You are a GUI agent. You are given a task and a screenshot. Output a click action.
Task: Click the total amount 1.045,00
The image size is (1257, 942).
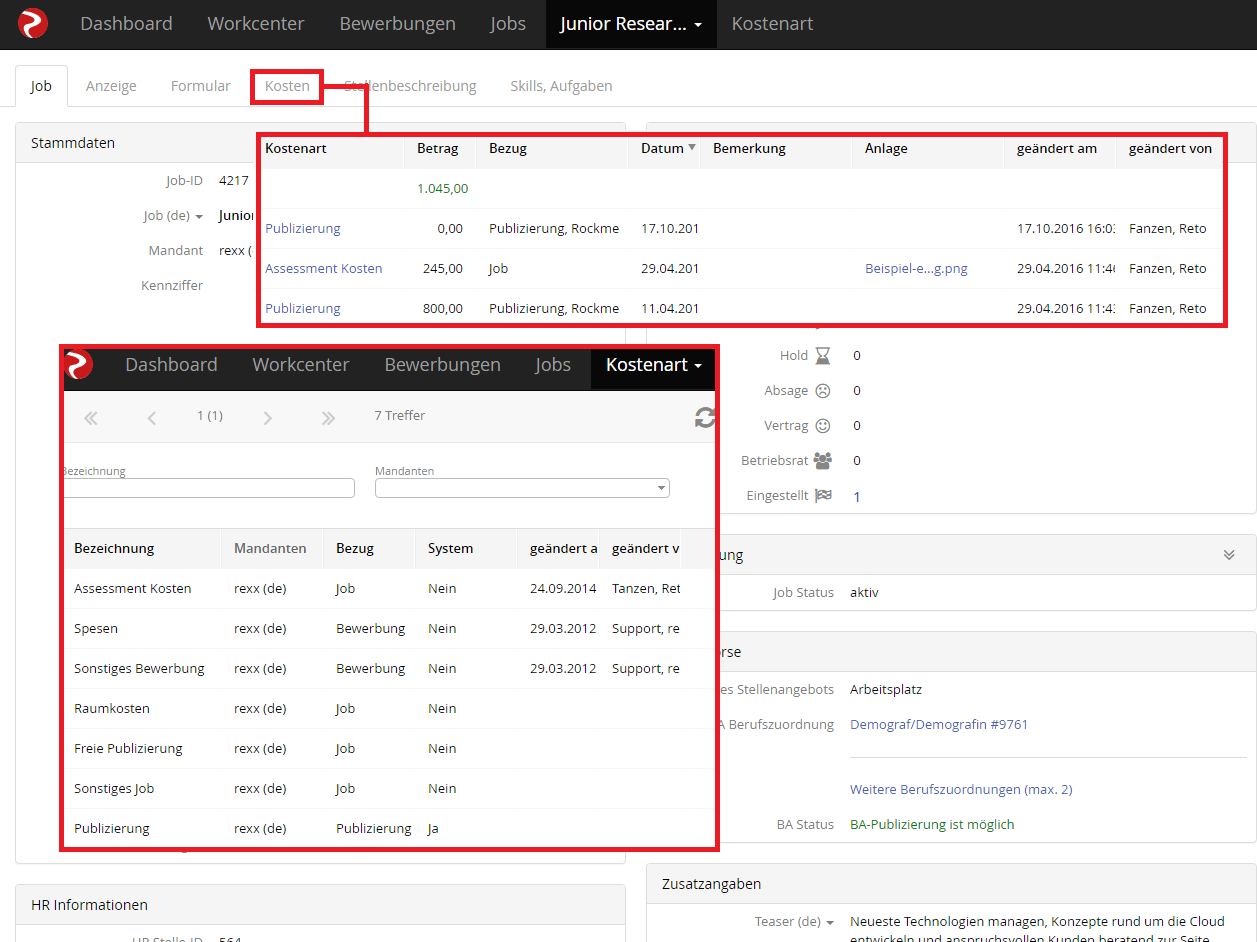click(x=442, y=188)
